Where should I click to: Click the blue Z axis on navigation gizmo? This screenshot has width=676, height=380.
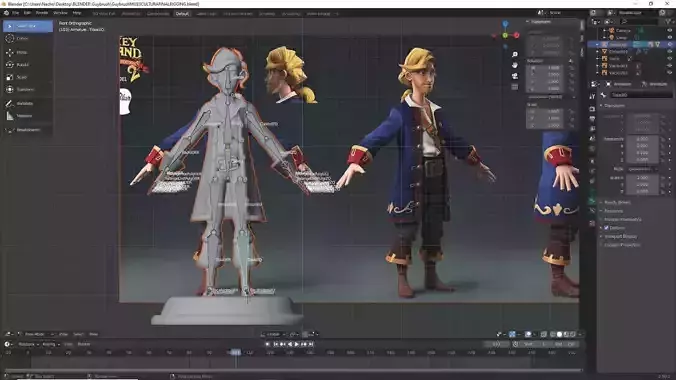coord(505,24)
